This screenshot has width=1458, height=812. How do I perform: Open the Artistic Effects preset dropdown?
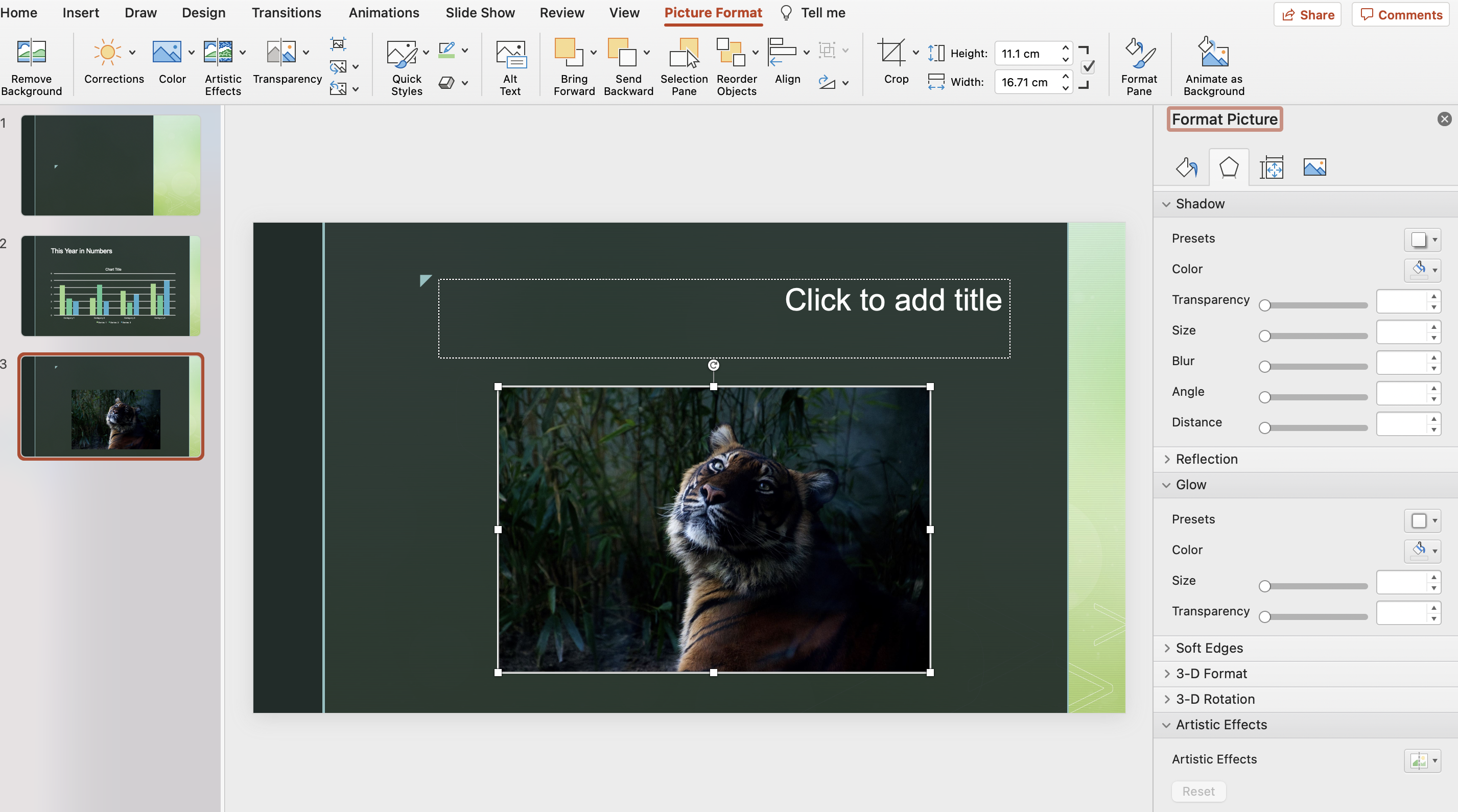click(1422, 760)
